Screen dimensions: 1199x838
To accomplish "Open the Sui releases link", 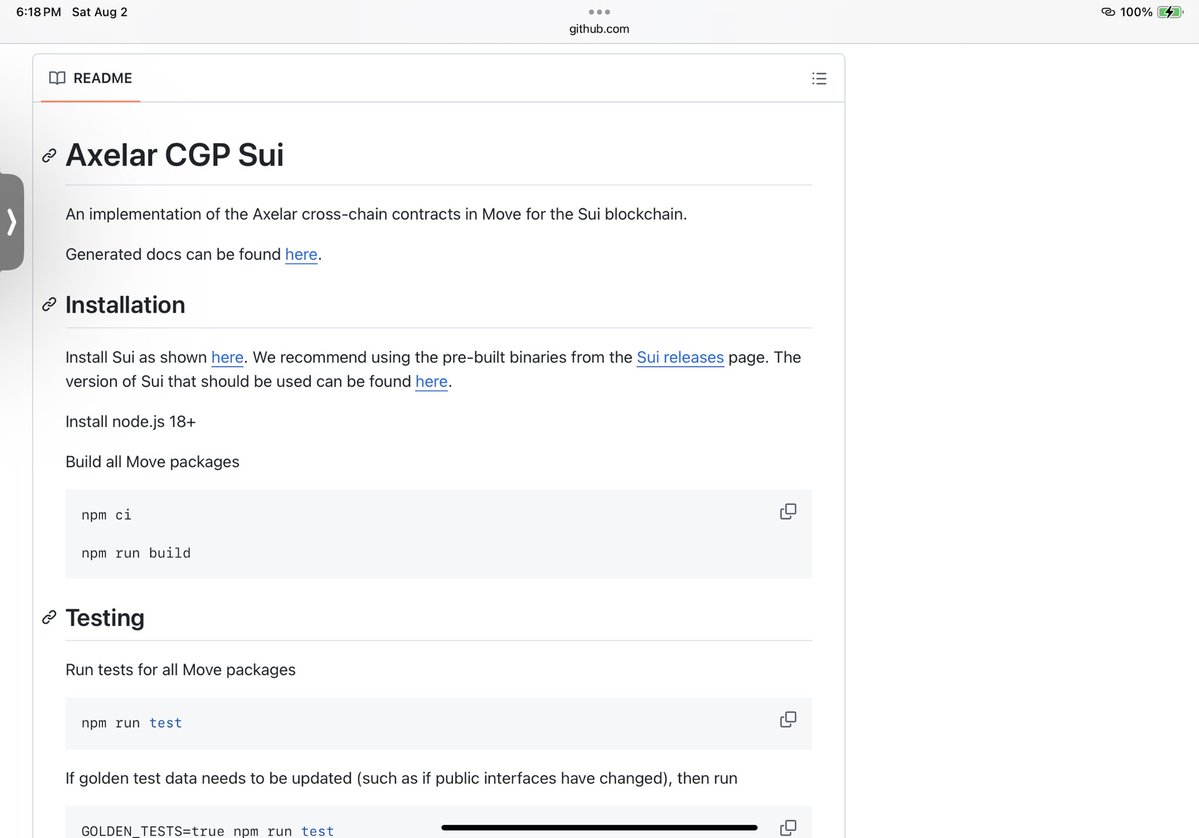I will click(680, 358).
